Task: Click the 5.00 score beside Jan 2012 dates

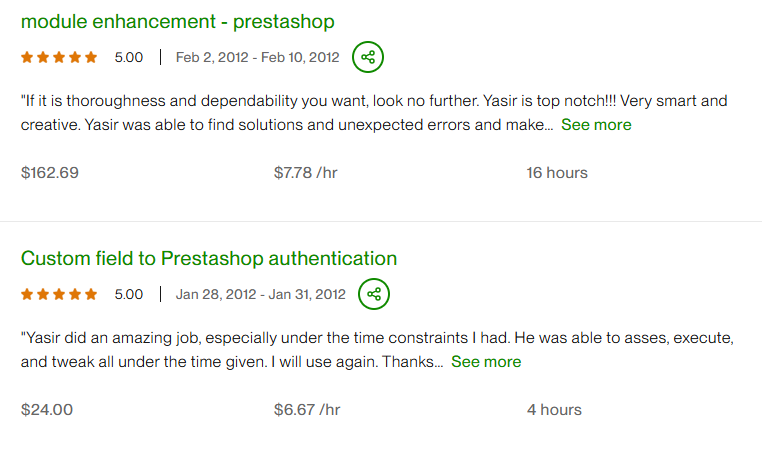Action: (129, 294)
